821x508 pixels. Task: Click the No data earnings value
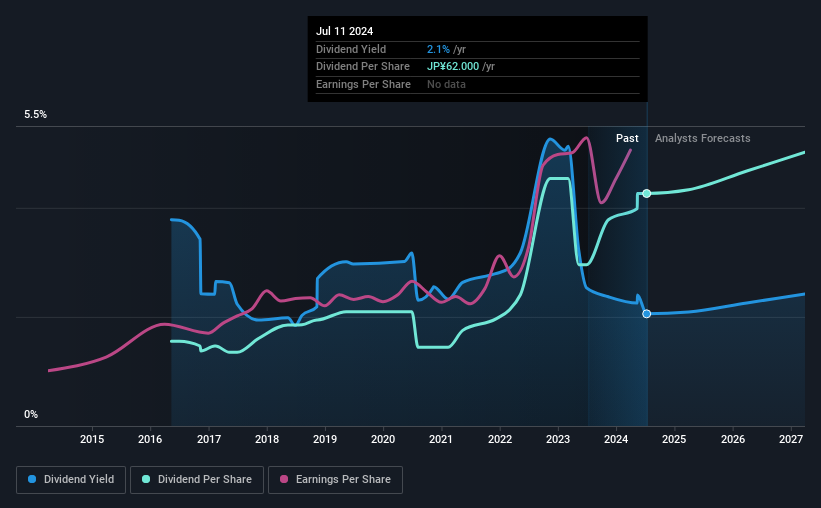446,84
